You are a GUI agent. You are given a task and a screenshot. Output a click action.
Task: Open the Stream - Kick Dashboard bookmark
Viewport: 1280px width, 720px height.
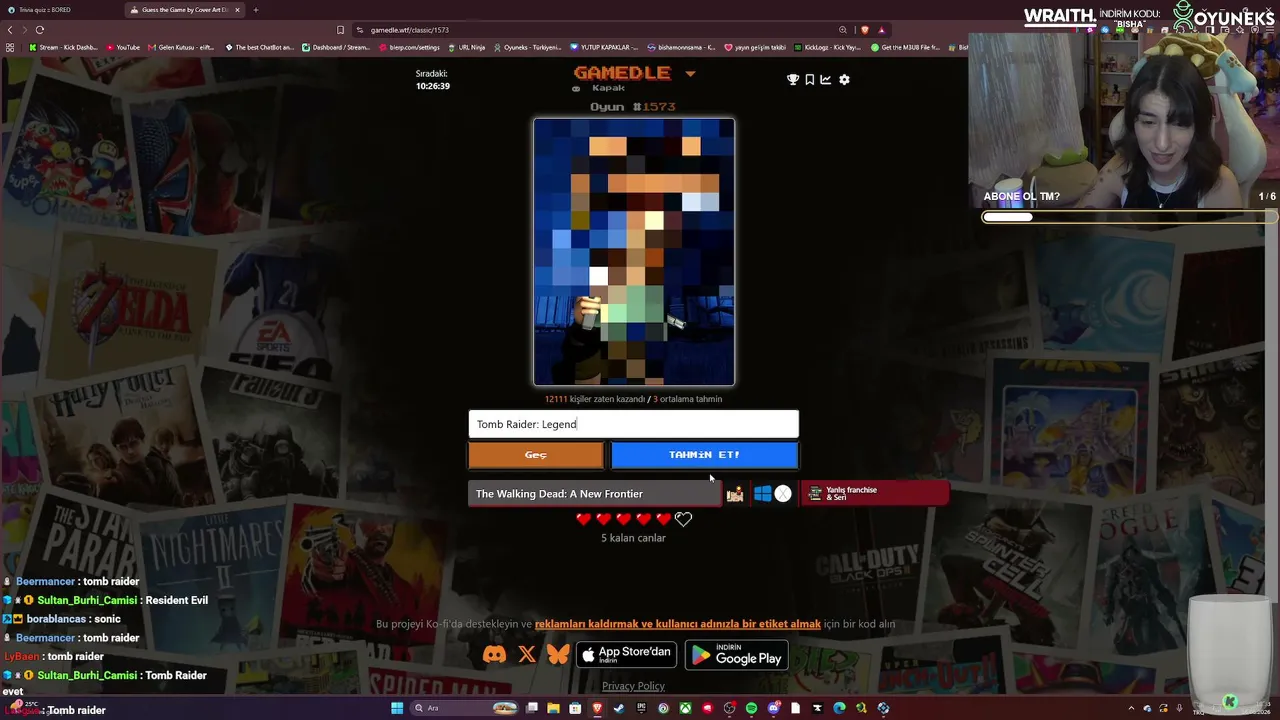[x=63, y=47]
